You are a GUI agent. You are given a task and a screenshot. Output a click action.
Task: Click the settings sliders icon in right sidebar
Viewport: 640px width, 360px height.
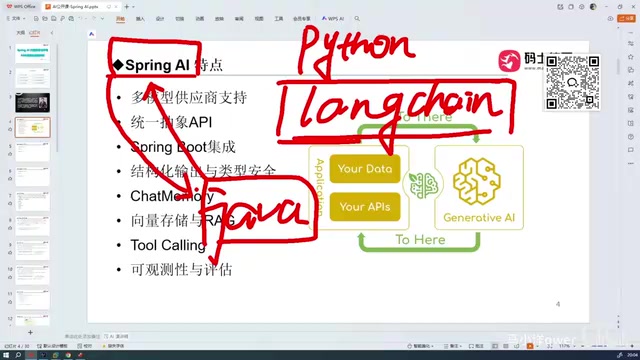tap(631, 43)
